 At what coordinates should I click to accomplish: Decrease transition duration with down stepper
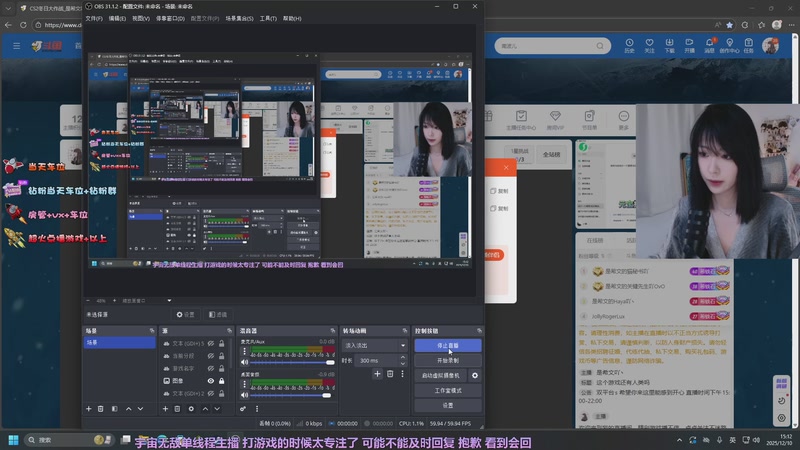pos(403,363)
